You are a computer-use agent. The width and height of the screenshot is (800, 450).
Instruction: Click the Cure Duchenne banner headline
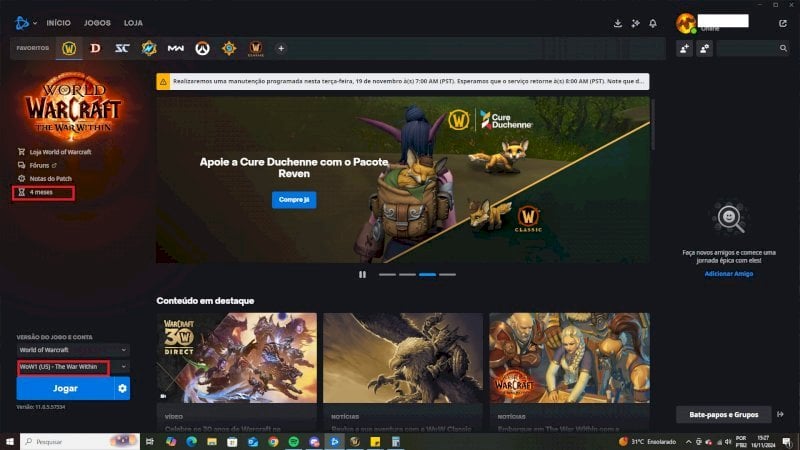click(294, 168)
